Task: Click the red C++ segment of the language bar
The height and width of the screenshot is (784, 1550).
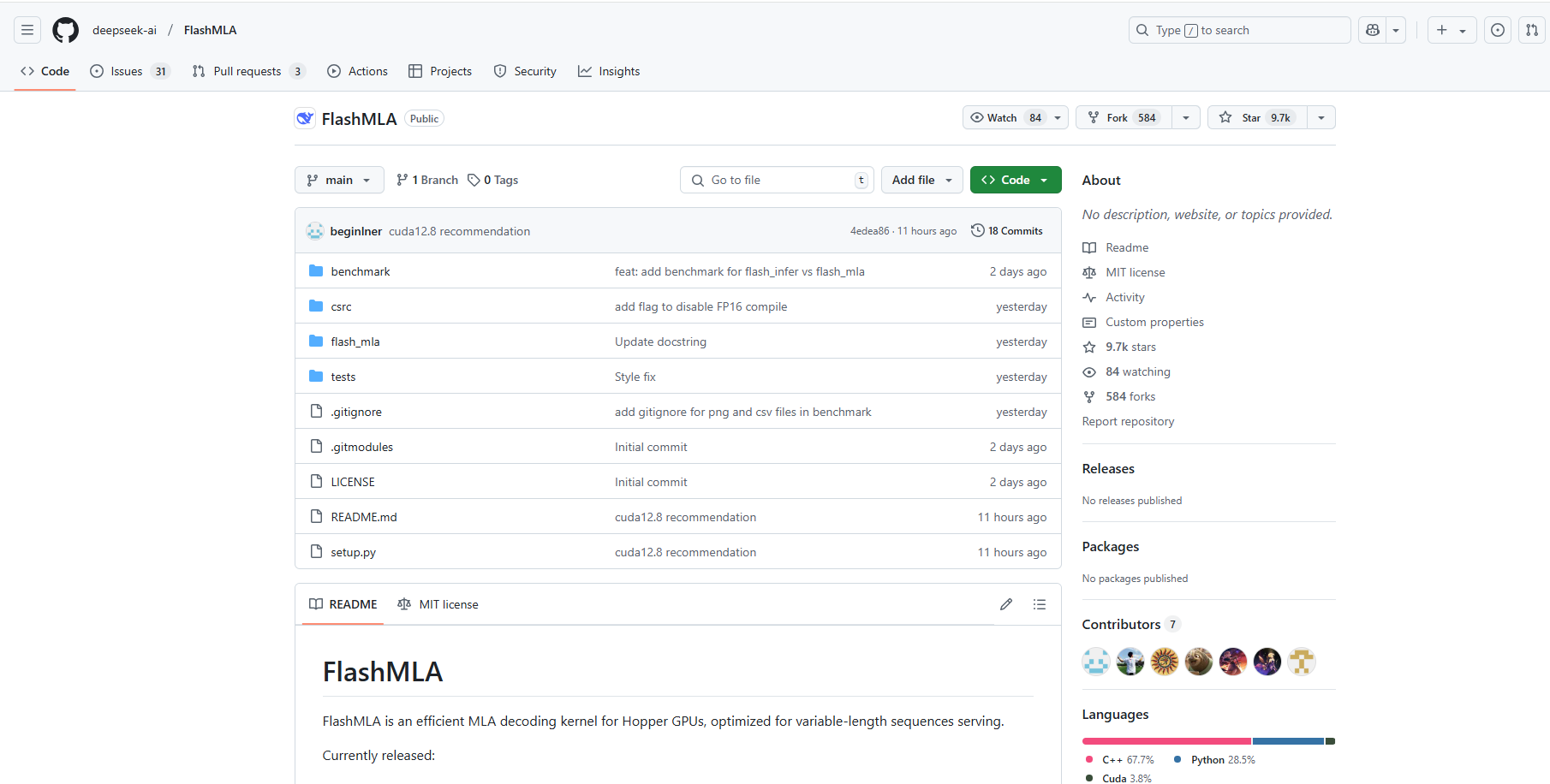Action: (1165, 741)
